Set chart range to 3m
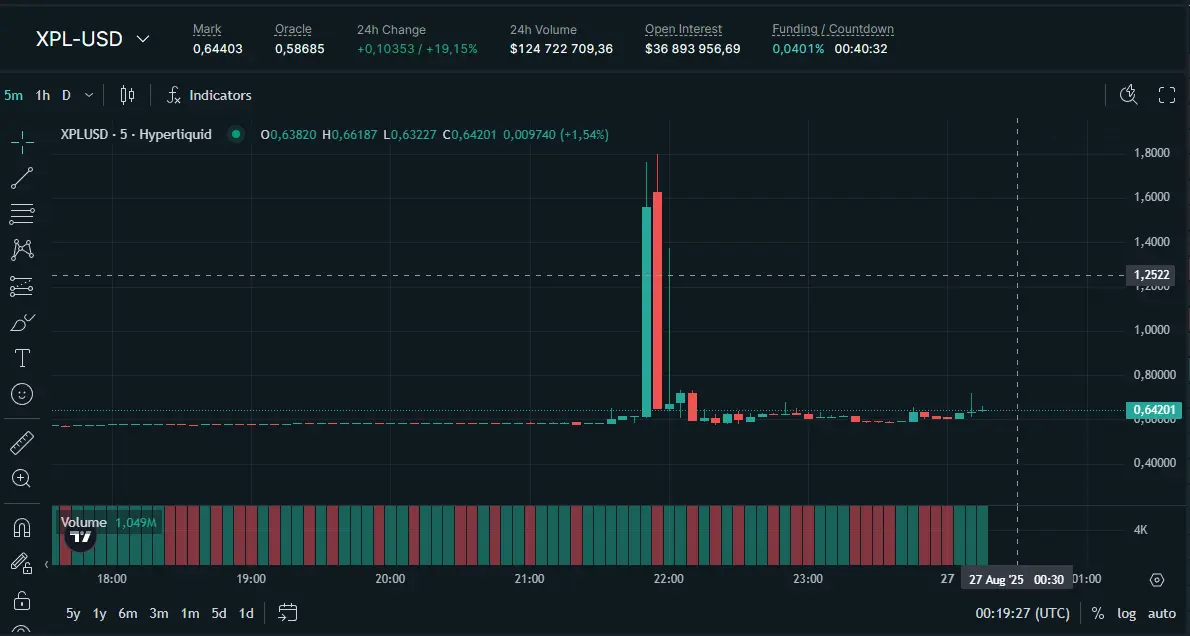The height and width of the screenshot is (636, 1190). pos(159,613)
